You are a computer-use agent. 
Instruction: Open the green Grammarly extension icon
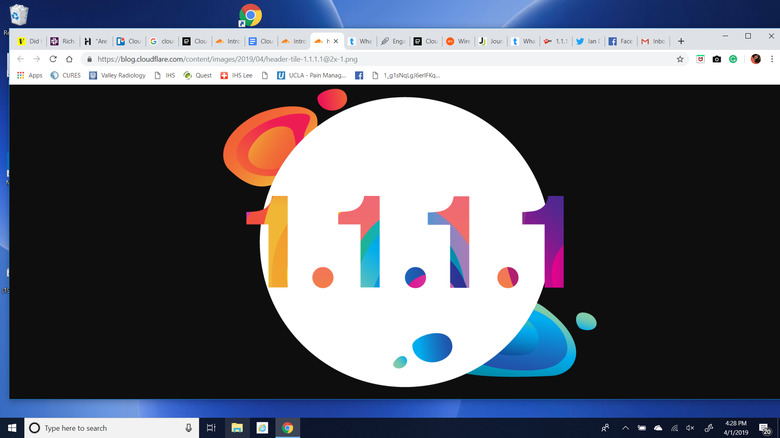click(733, 59)
